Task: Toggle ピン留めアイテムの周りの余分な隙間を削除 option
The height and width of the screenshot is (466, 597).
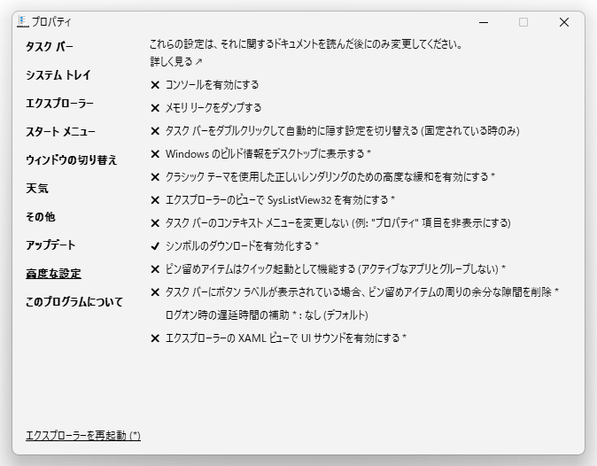Action: (354, 292)
